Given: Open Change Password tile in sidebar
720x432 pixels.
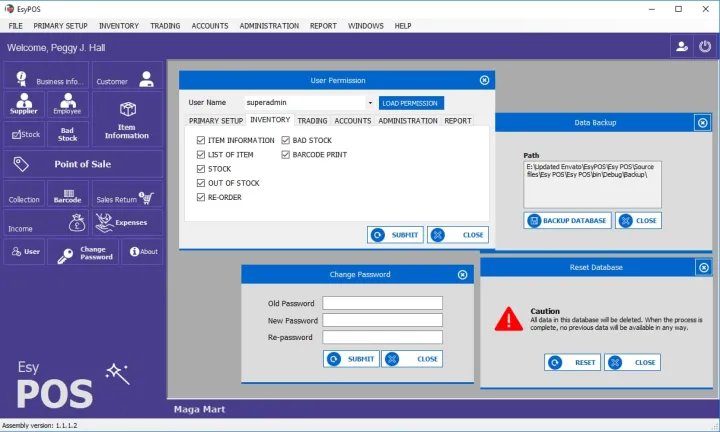Looking at the screenshot, I should click(x=83, y=252).
